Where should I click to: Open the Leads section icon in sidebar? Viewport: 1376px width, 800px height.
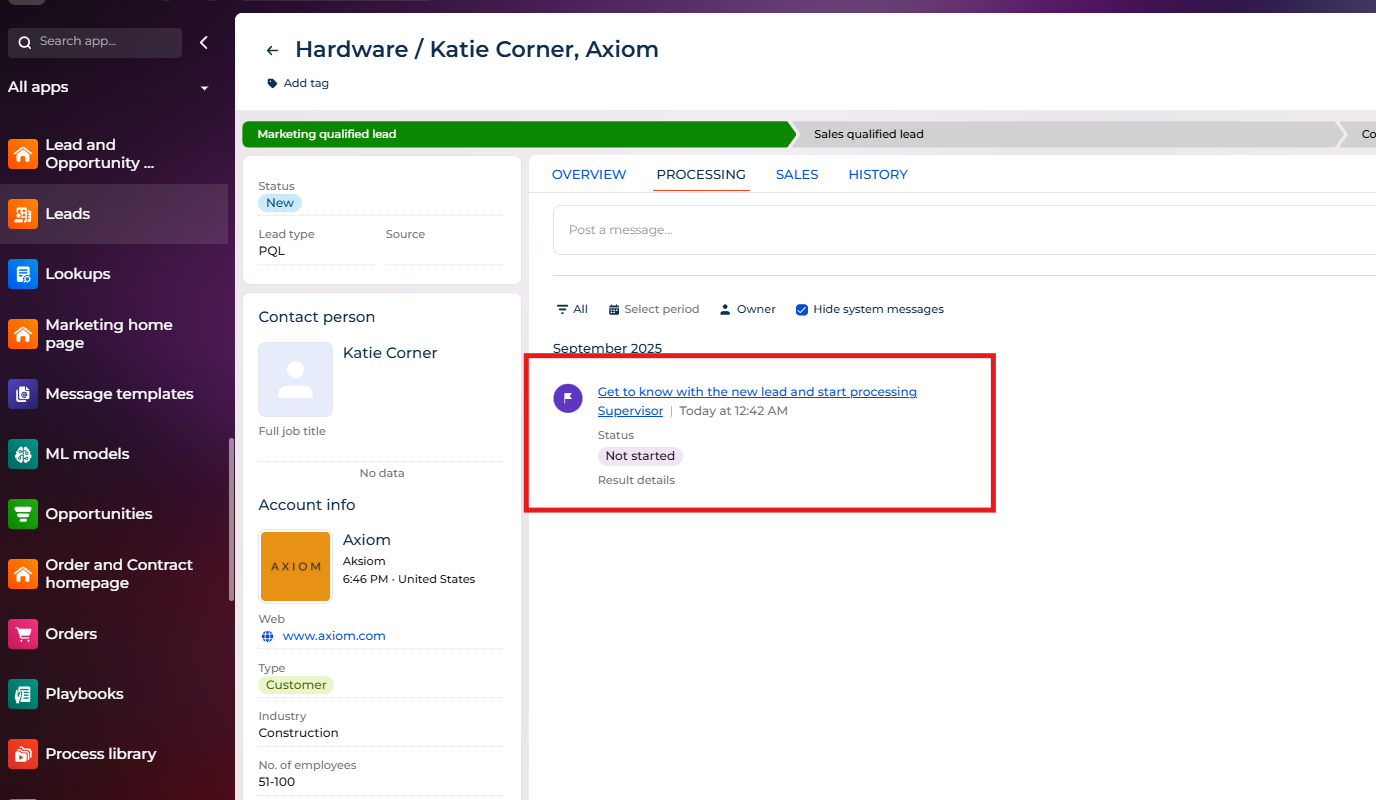point(23,214)
